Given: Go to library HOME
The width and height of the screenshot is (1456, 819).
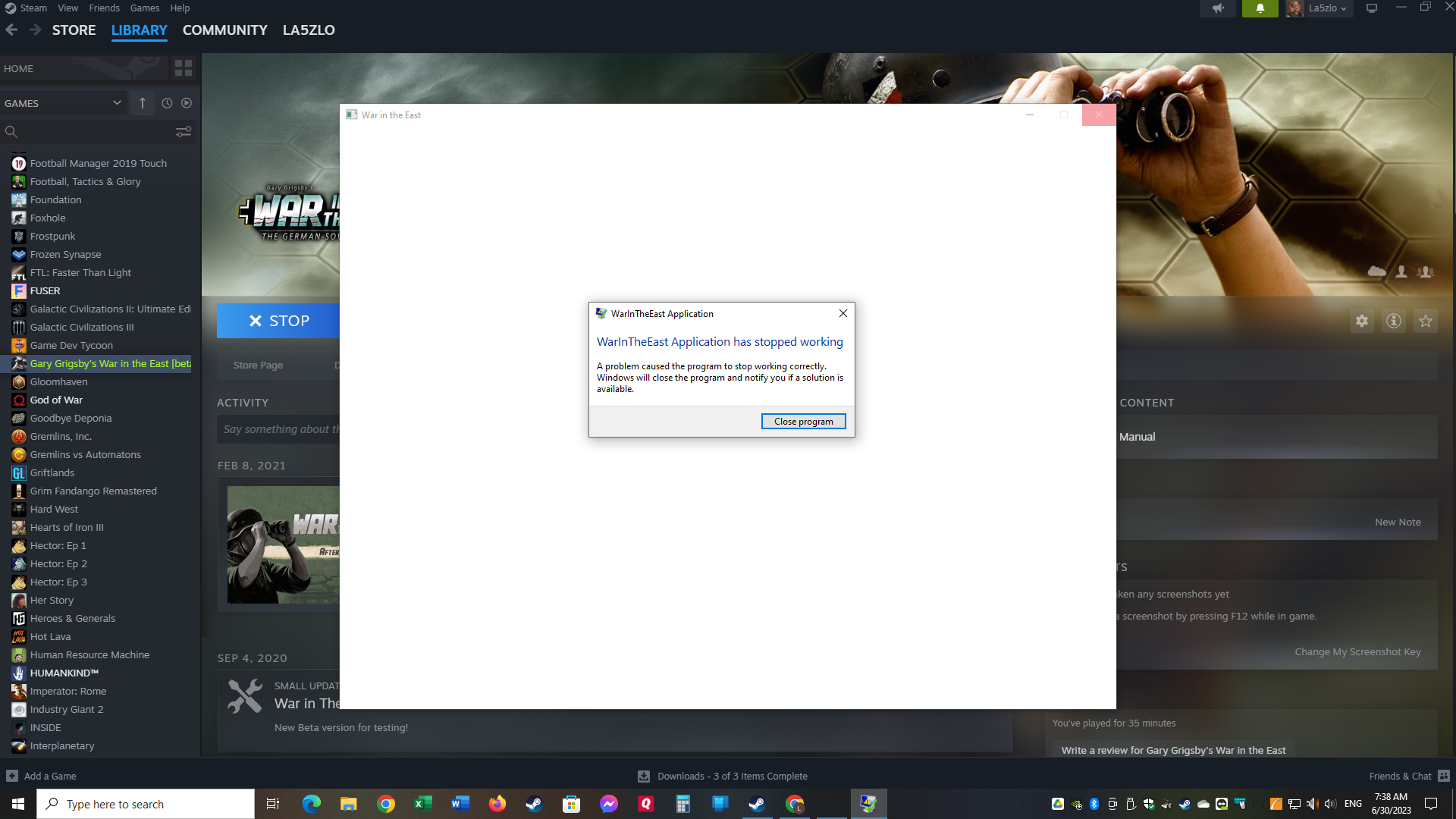Looking at the screenshot, I should 18,68.
